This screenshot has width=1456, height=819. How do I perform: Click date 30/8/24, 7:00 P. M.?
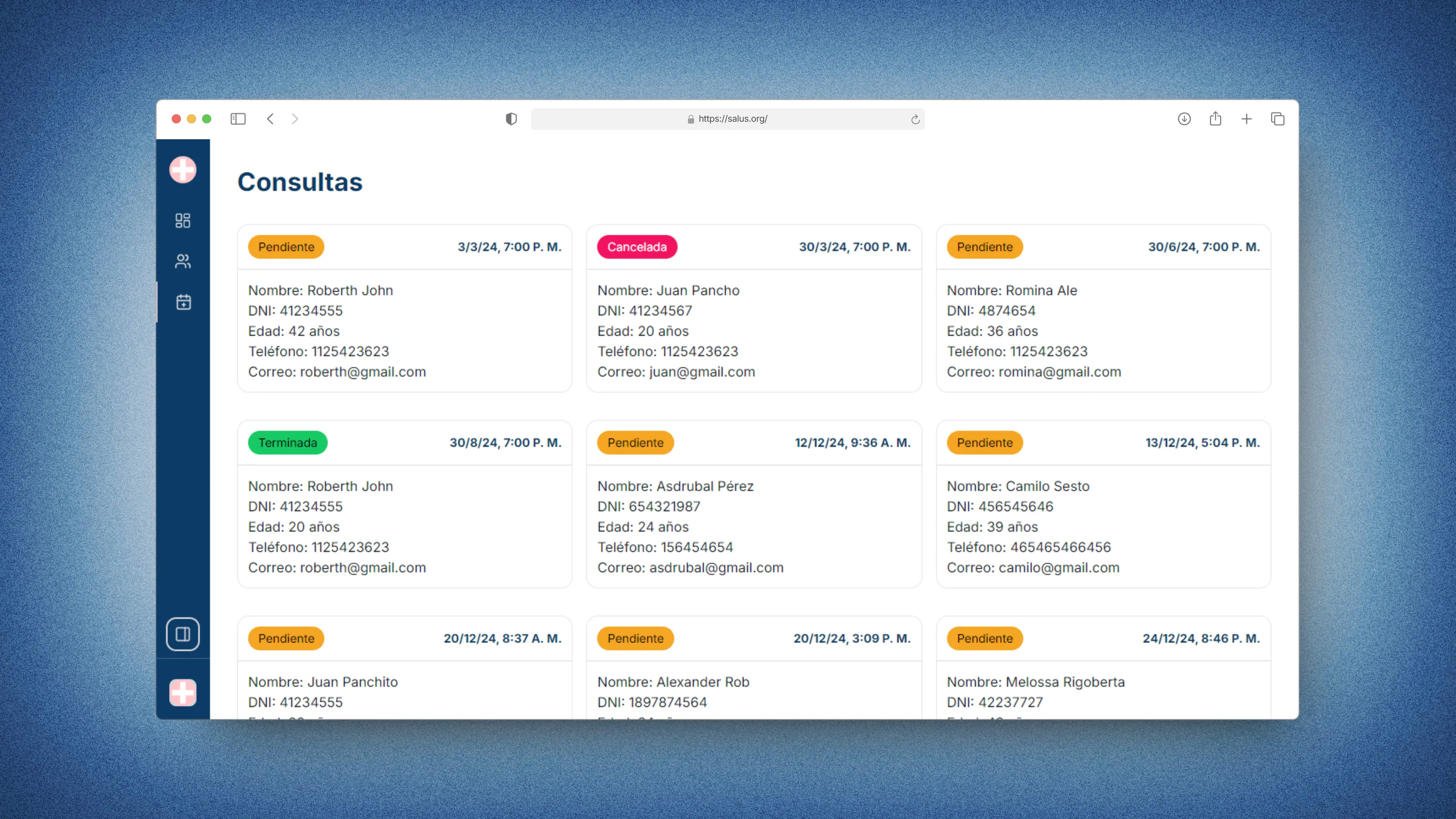pos(505,442)
